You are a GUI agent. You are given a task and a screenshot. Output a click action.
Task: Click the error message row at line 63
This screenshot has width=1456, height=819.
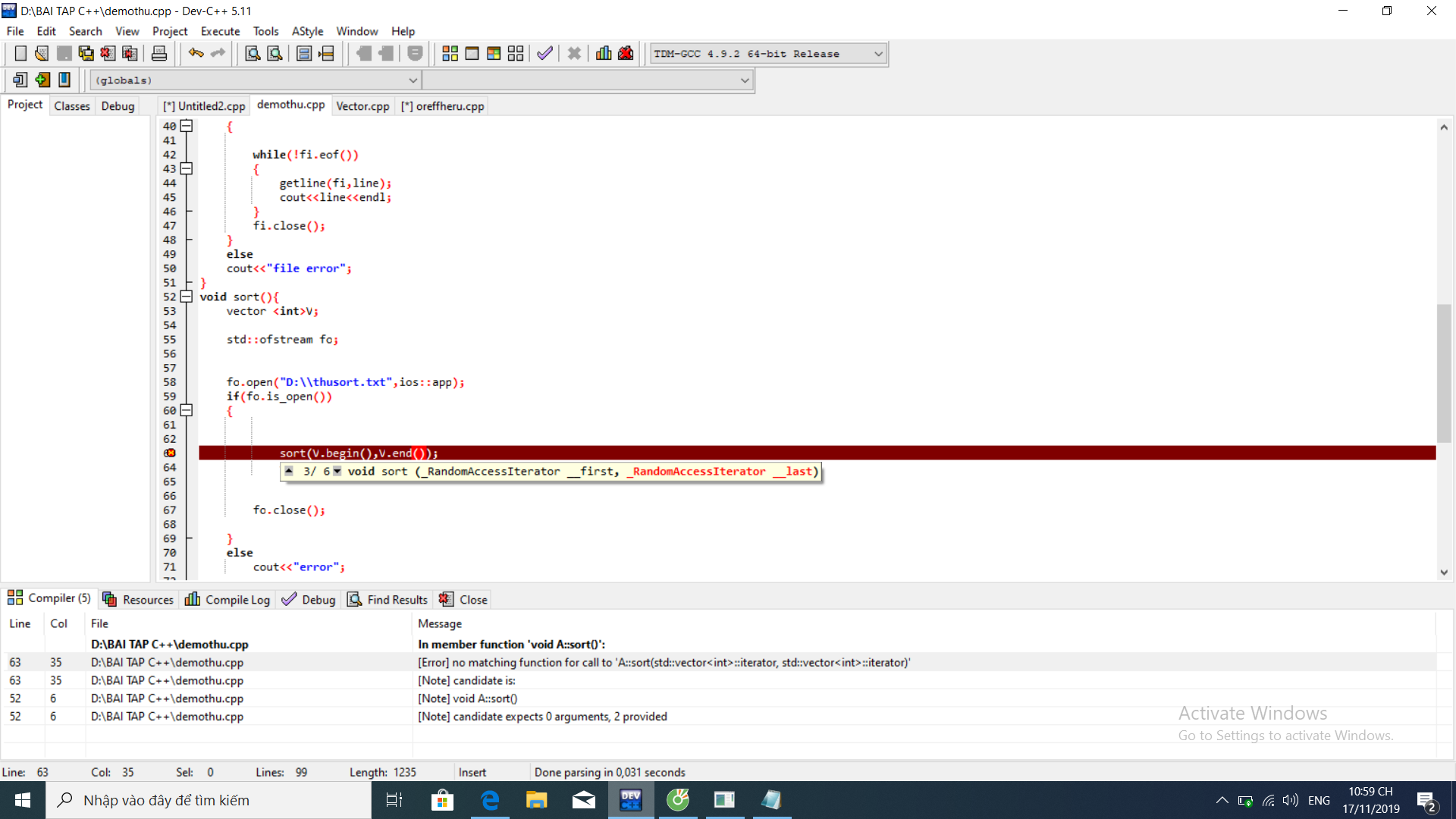click(x=664, y=662)
